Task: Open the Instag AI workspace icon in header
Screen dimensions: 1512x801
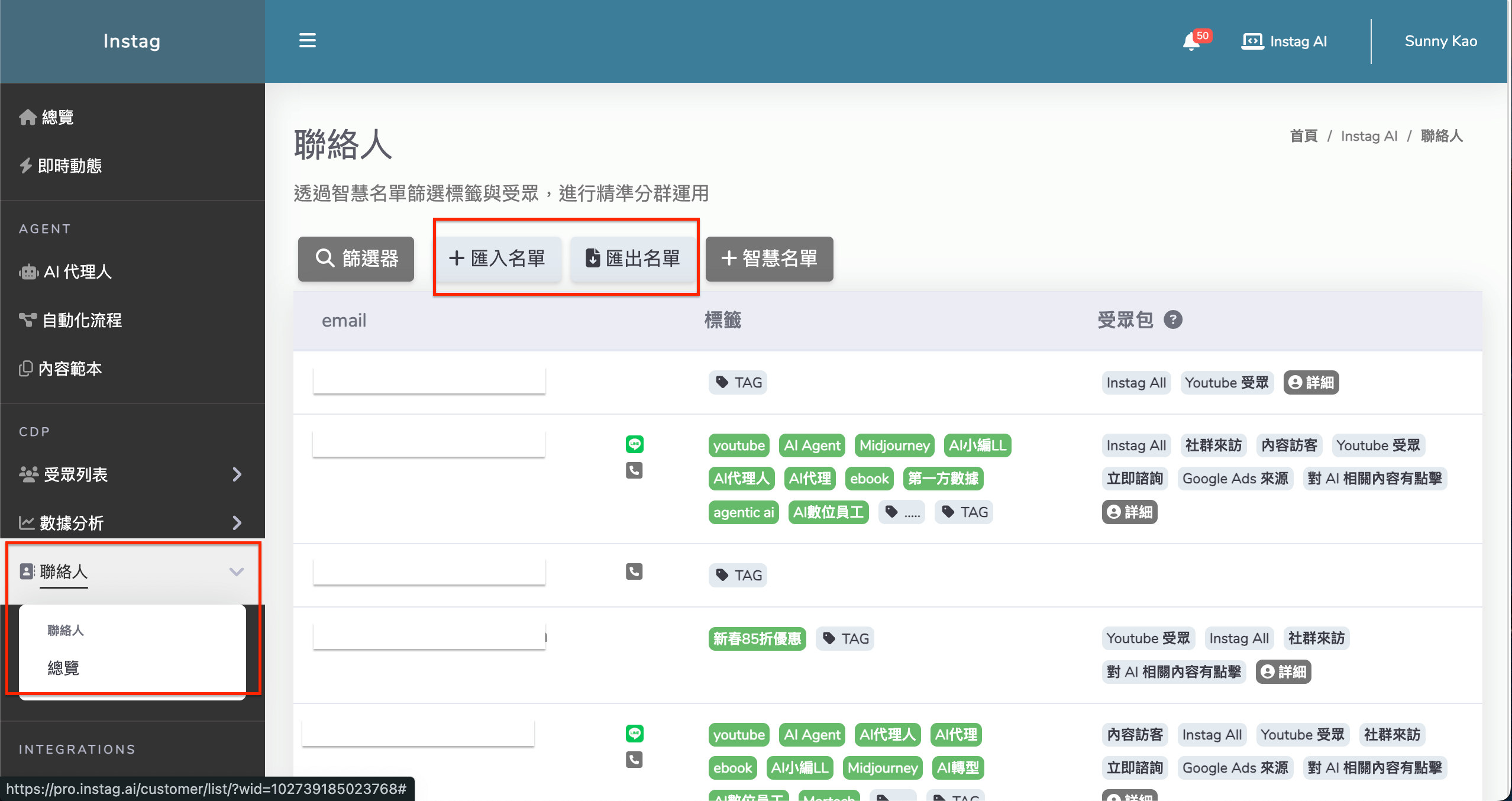Action: 1252,41
